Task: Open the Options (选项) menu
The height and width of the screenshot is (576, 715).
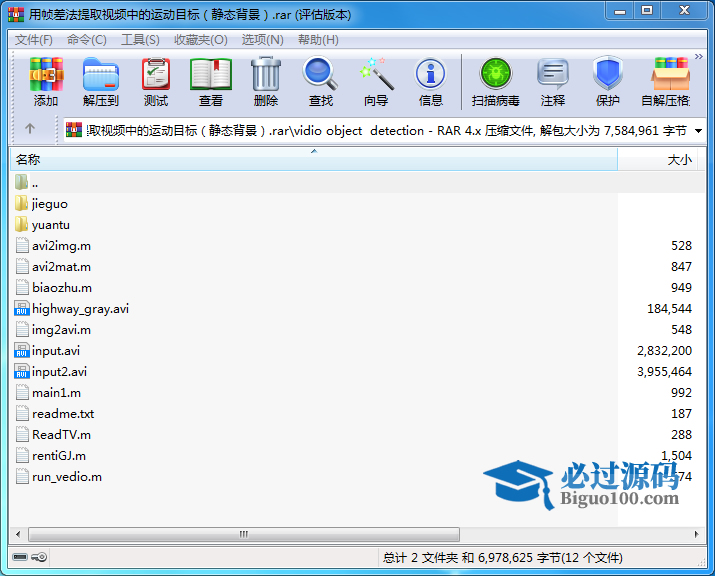Action: [262, 40]
